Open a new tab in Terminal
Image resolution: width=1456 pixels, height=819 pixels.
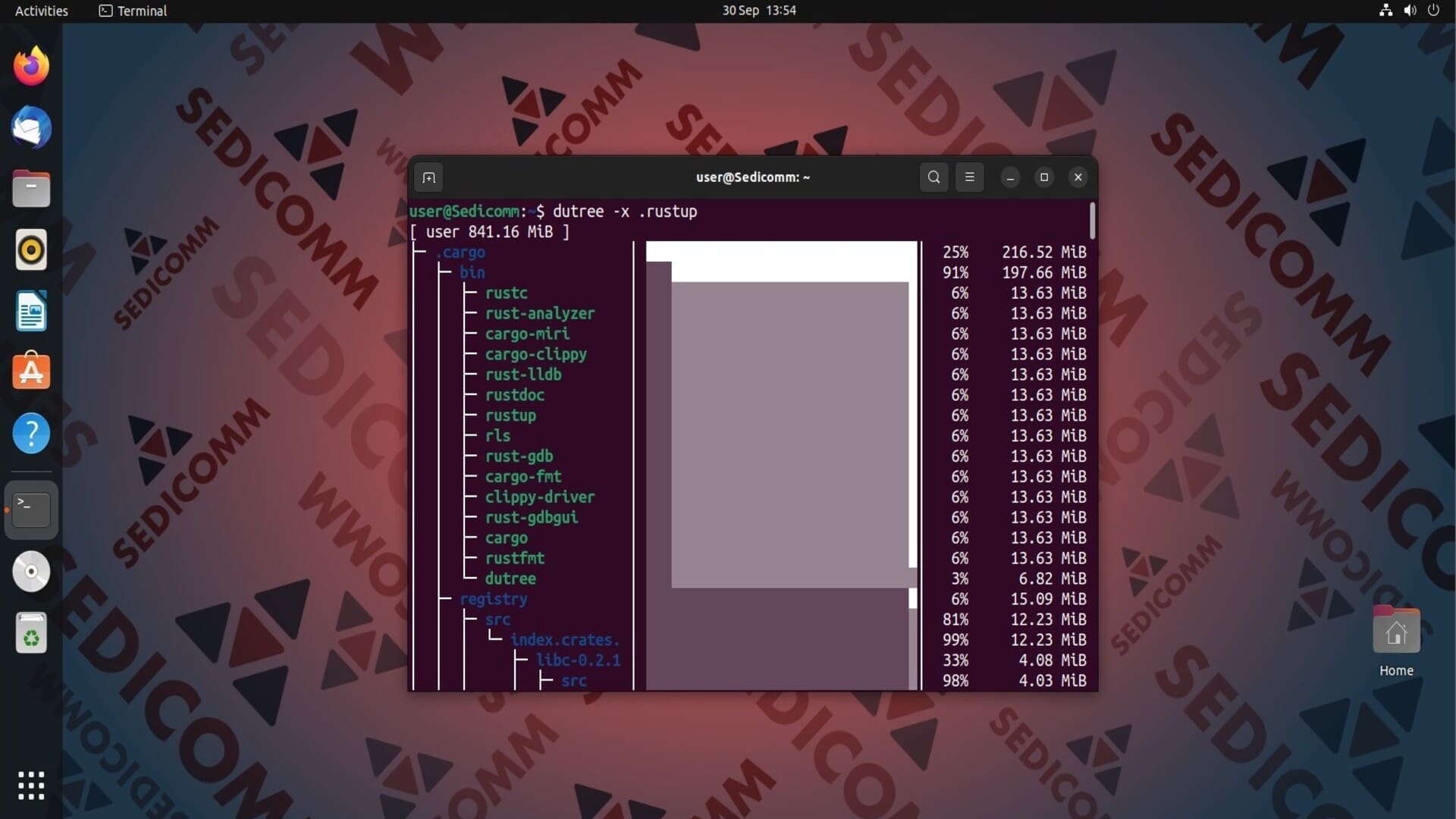(x=428, y=177)
